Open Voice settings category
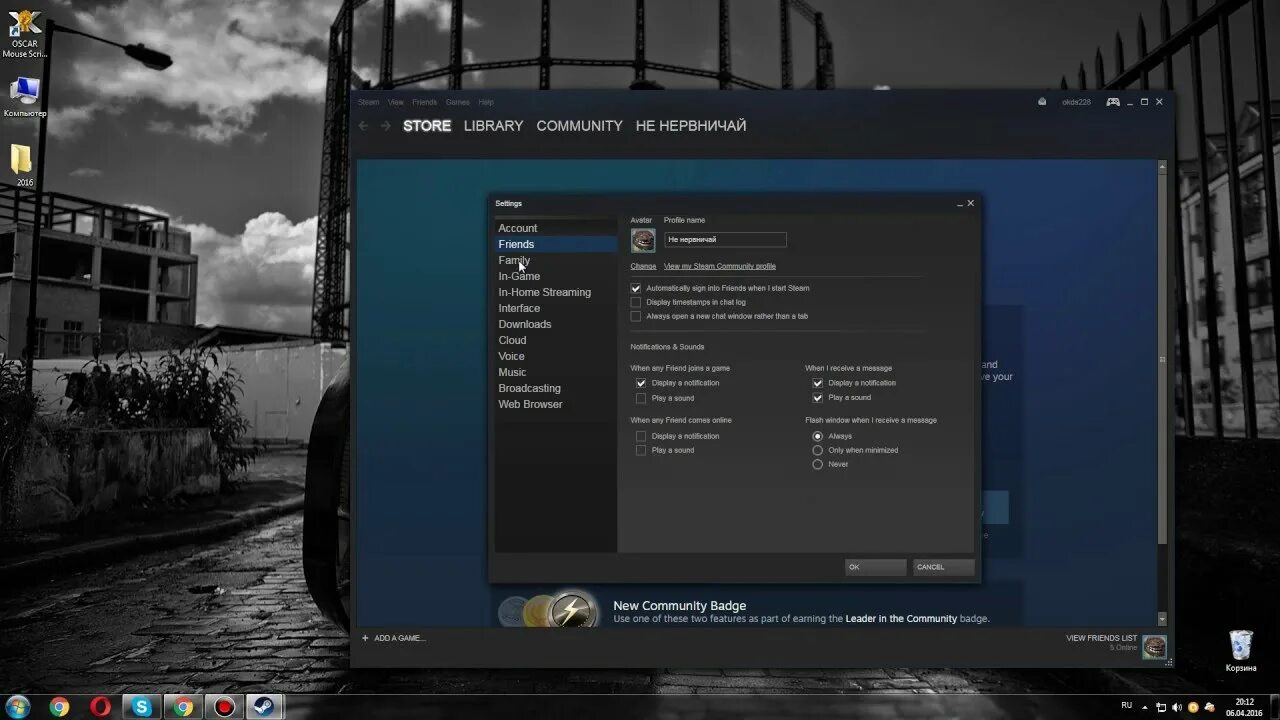The height and width of the screenshot is (720, 1280). (x=556, y=356)
